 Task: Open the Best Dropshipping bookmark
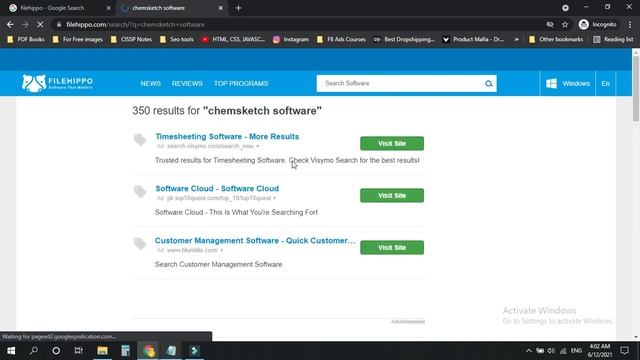[x=404, y=39]
